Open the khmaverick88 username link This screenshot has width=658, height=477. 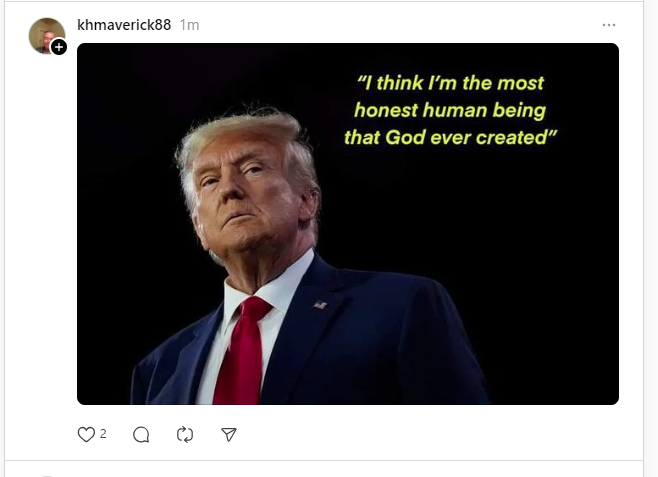(x=124, y=25)
